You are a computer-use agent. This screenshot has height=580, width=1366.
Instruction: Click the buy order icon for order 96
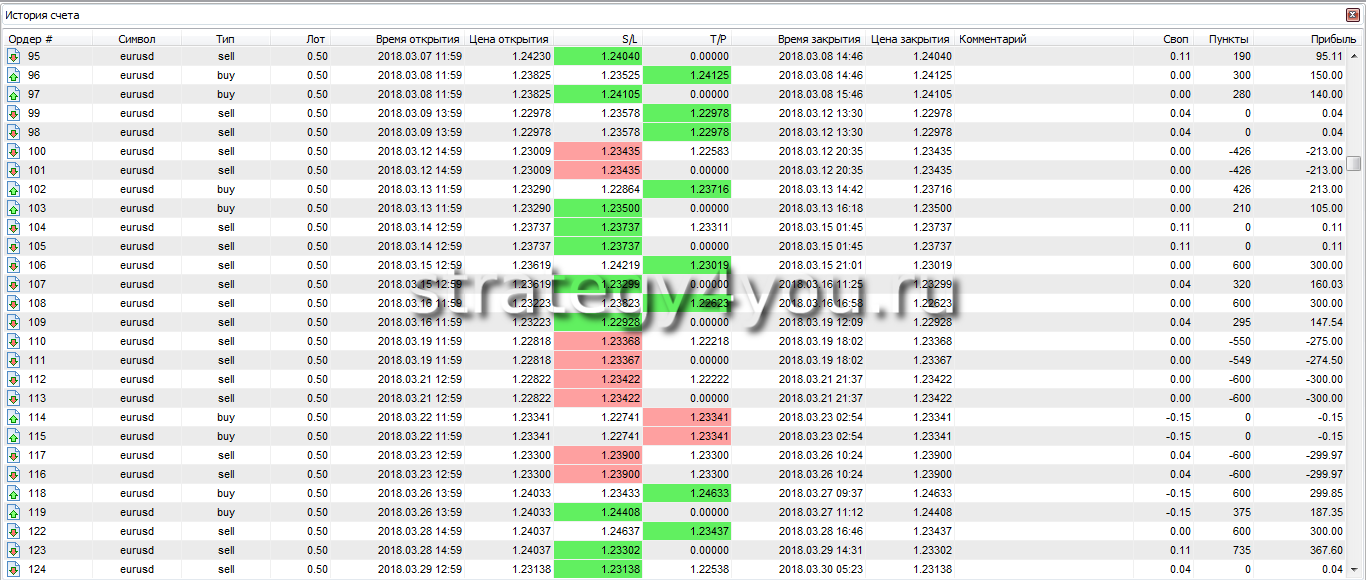pyautogui.click(x=14, y=75)
